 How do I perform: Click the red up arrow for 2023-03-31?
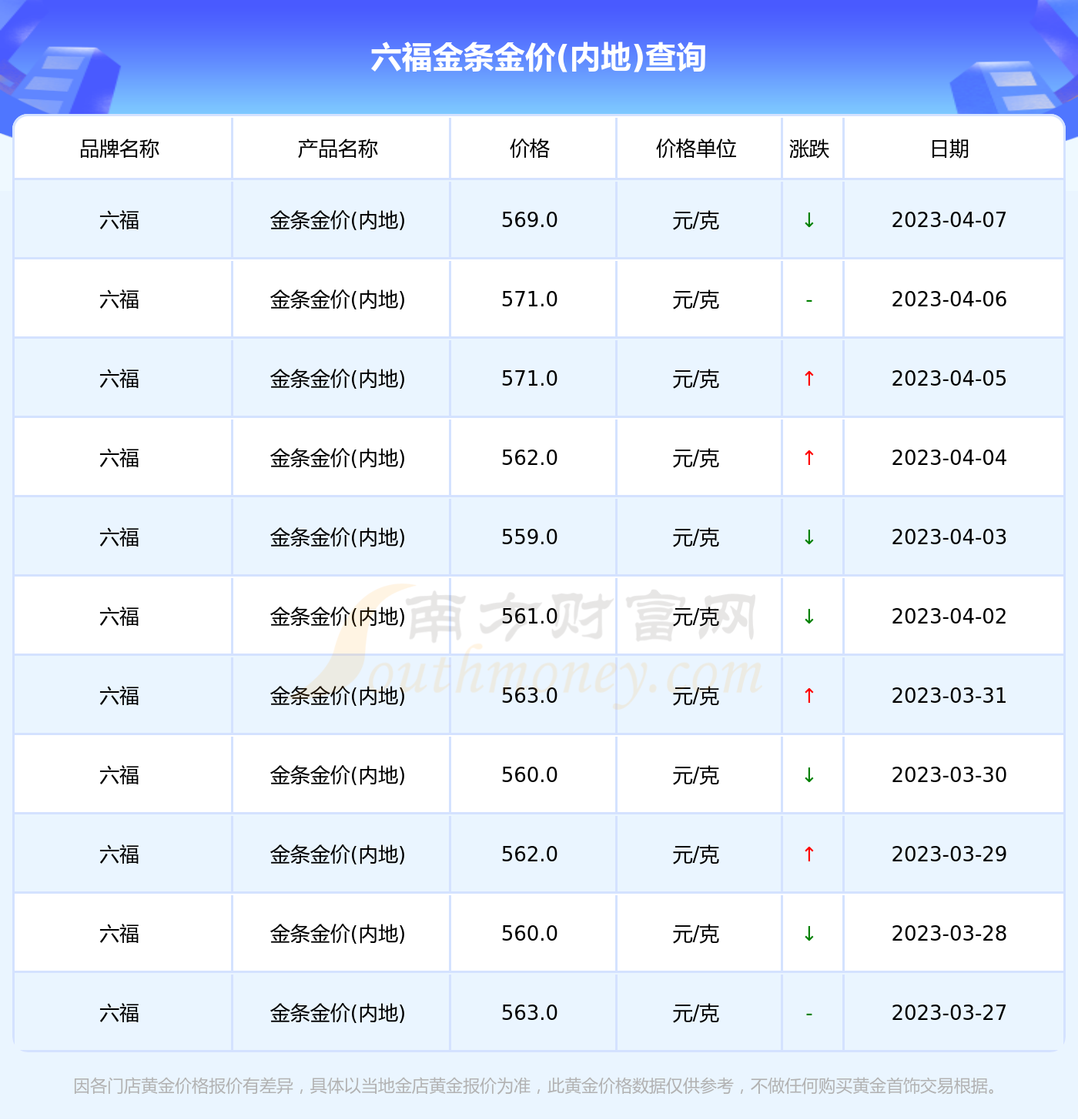tap(809, 696)
